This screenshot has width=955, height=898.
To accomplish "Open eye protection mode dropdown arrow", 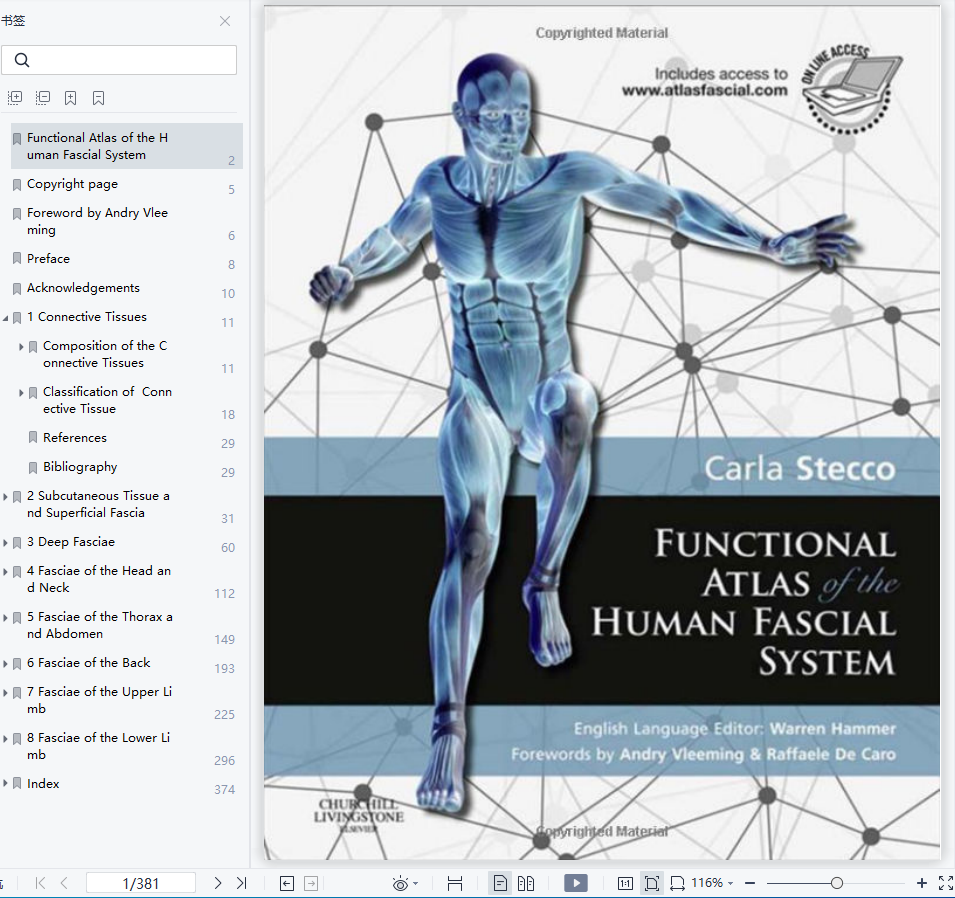I will coord(415,883).
